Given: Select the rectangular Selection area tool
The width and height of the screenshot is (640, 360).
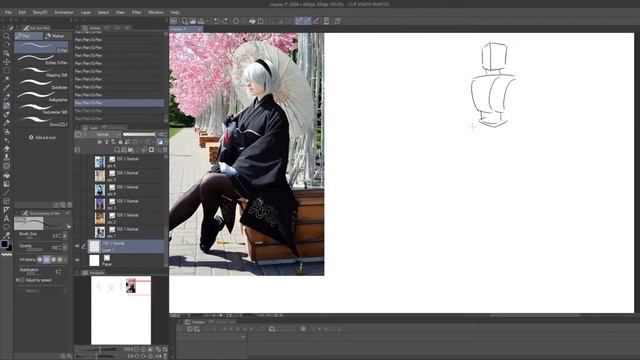Looking at the screenshot, I should click(6, 70).
